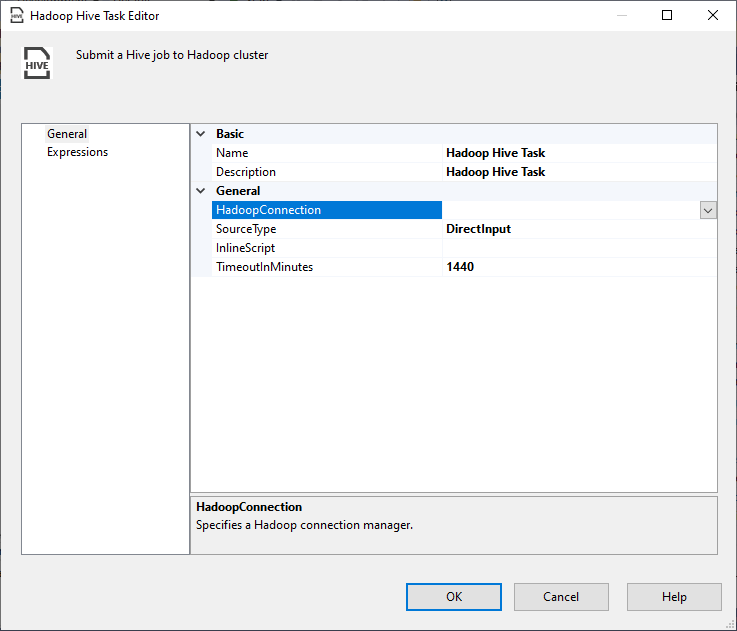
Task: Select the InlineScript property label
Action: coord(245,248)
